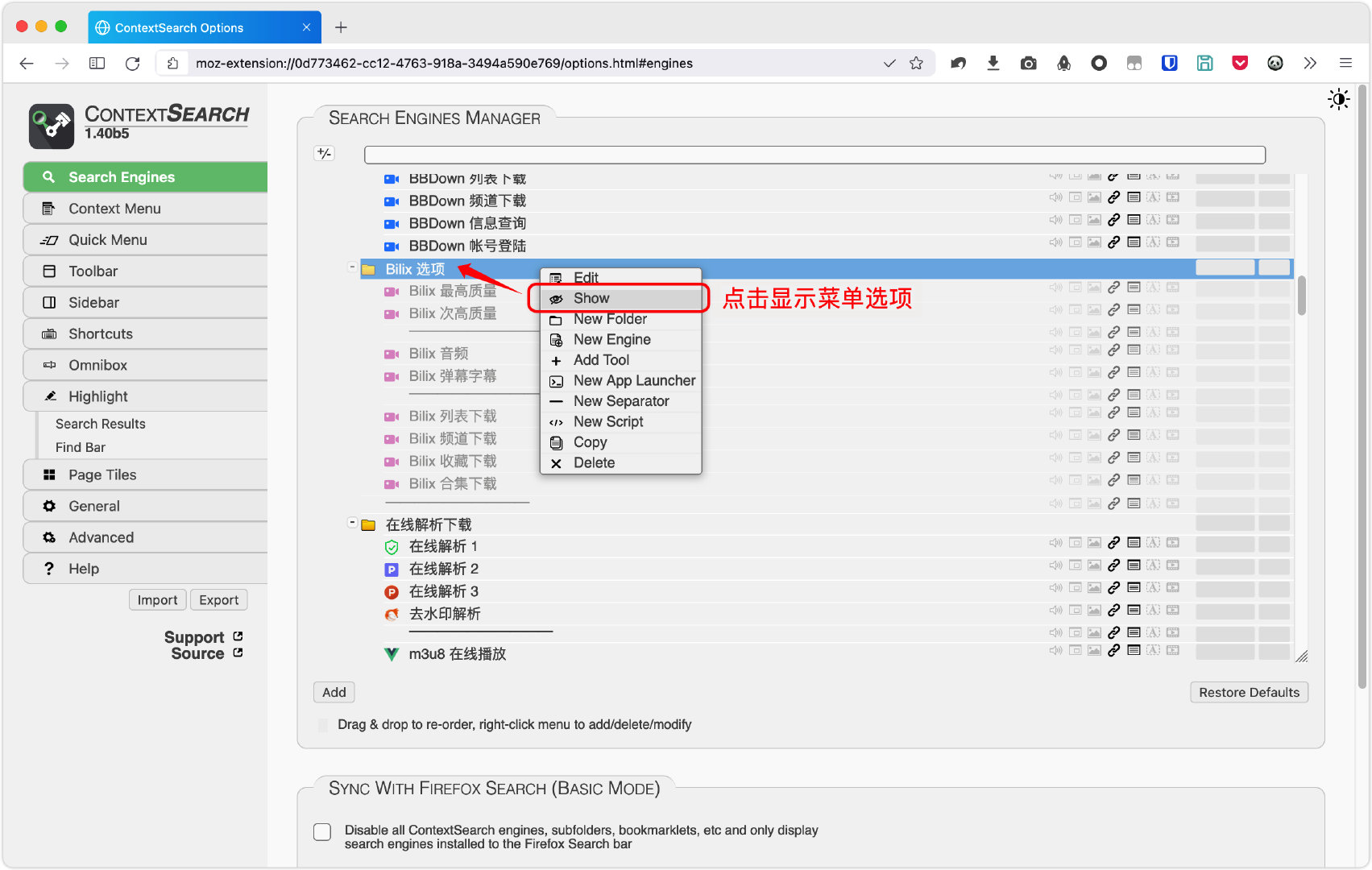1372x870 pixels.
Task: Click the red P icon of 在线解析 3
Action: (x=392, y=592)
